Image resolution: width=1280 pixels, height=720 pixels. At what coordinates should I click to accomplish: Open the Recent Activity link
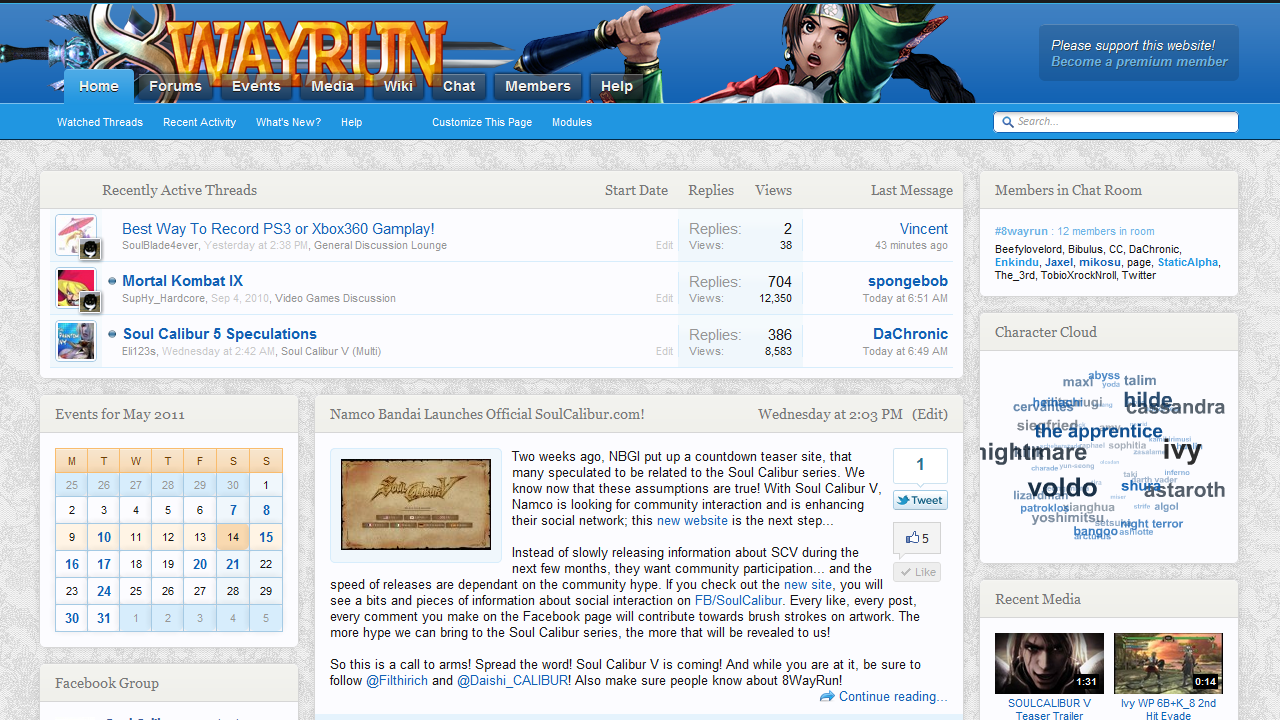(x=199, y=122)
